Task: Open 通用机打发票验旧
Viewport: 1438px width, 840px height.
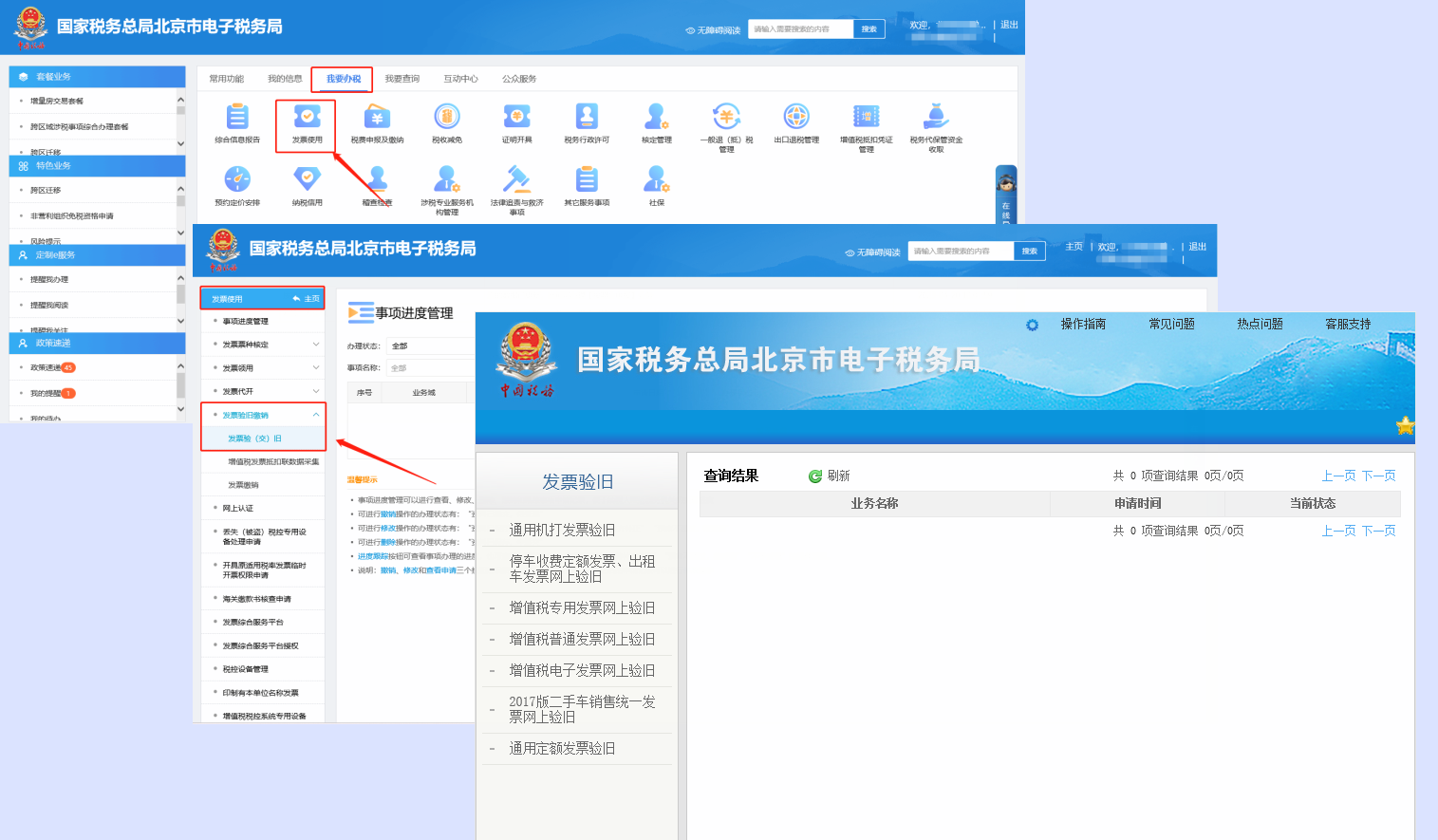Action: pos(562,530)
